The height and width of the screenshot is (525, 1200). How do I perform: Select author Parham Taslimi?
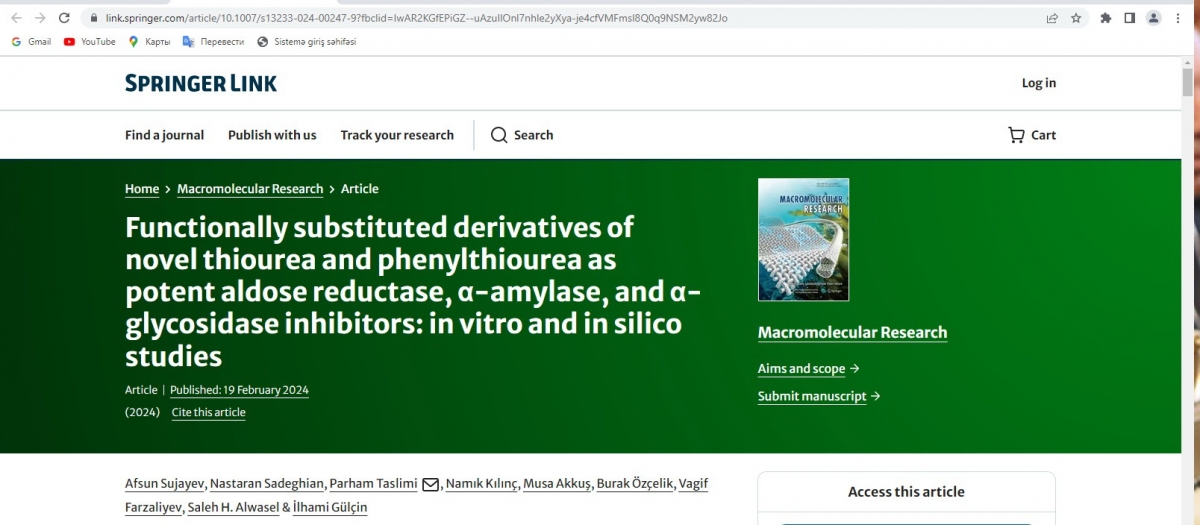[374, 484]
